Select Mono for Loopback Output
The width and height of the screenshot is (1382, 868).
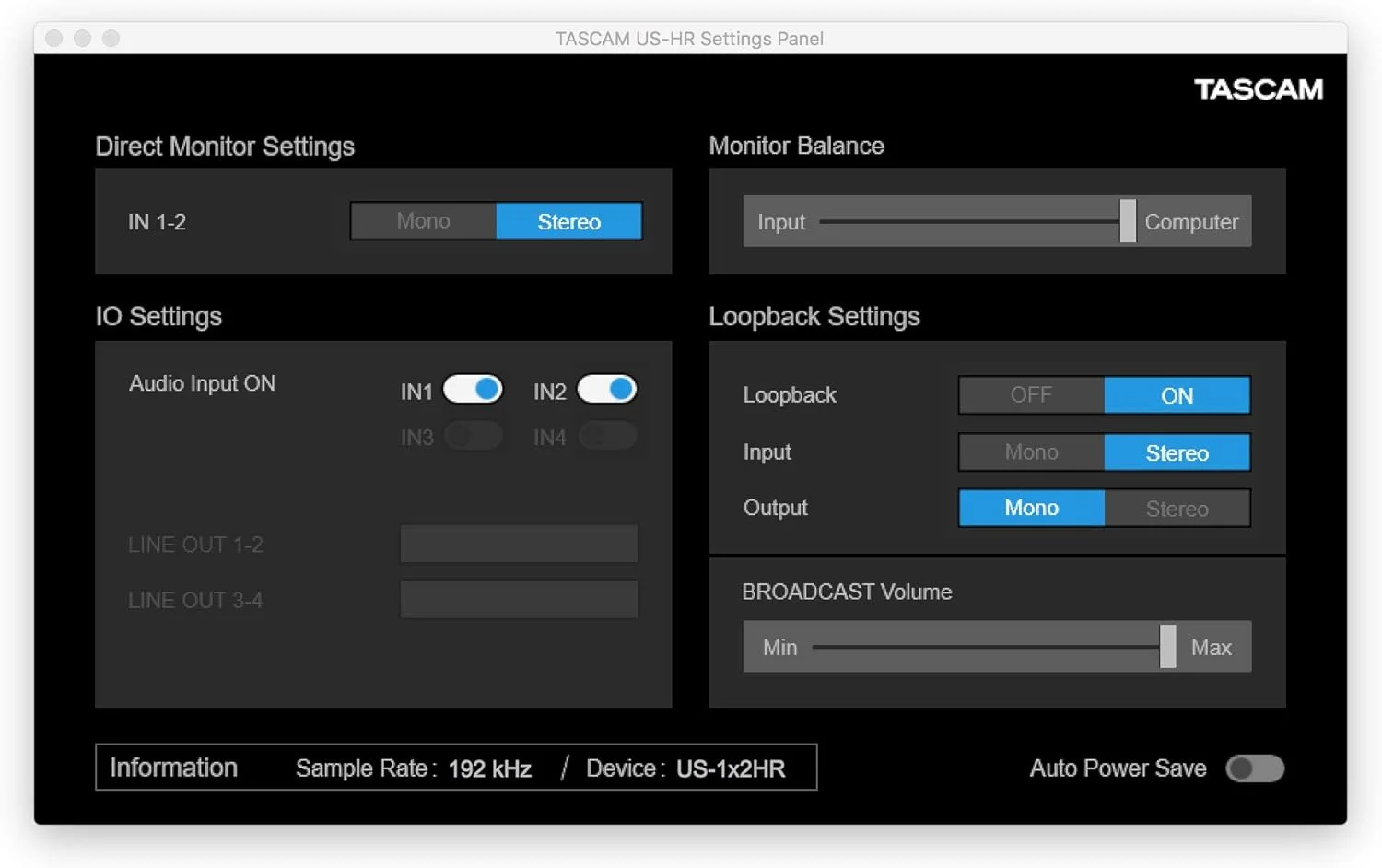click(1031, 509)
